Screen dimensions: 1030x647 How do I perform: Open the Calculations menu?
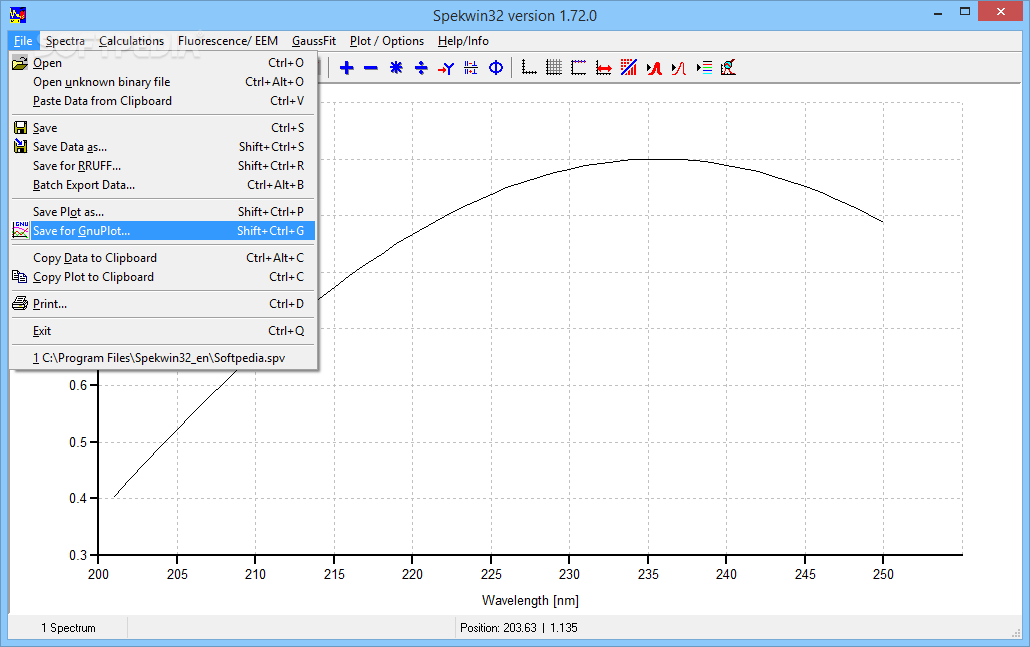tap(131, 41)
